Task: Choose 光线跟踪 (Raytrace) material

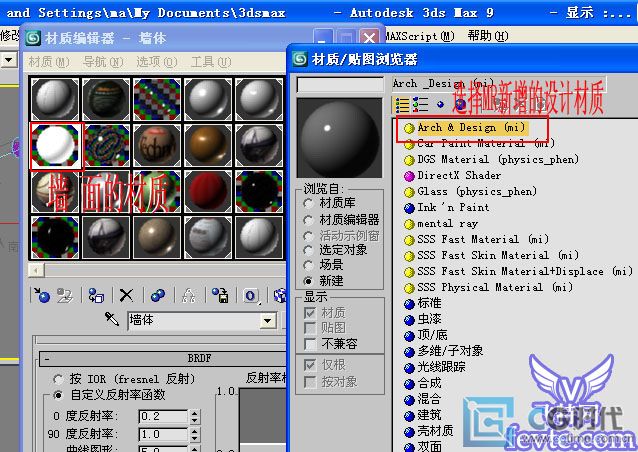Action: point(441,367)
